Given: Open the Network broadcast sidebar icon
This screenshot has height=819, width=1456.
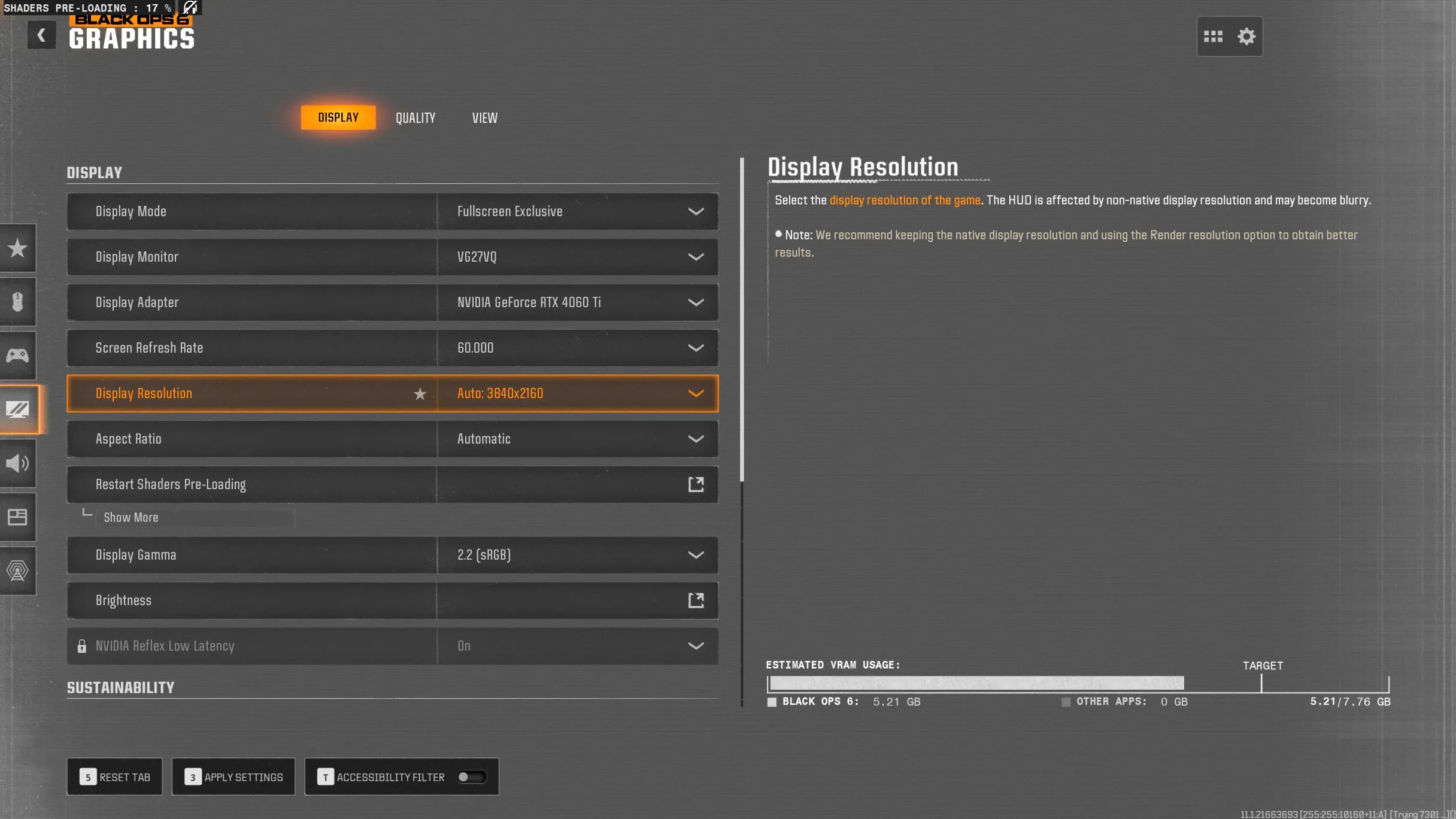Looking at the screenshot, I should pyautogui.click(x=18, y=571).
